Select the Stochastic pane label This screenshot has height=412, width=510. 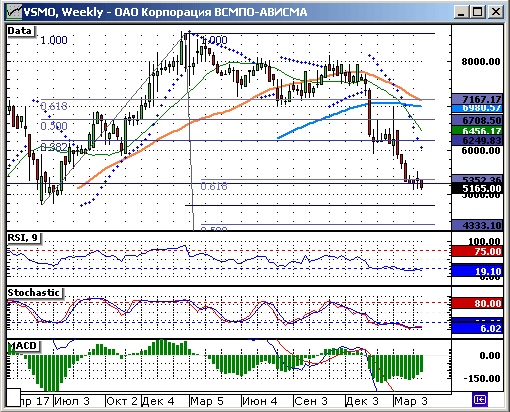(x=34, y=293)
